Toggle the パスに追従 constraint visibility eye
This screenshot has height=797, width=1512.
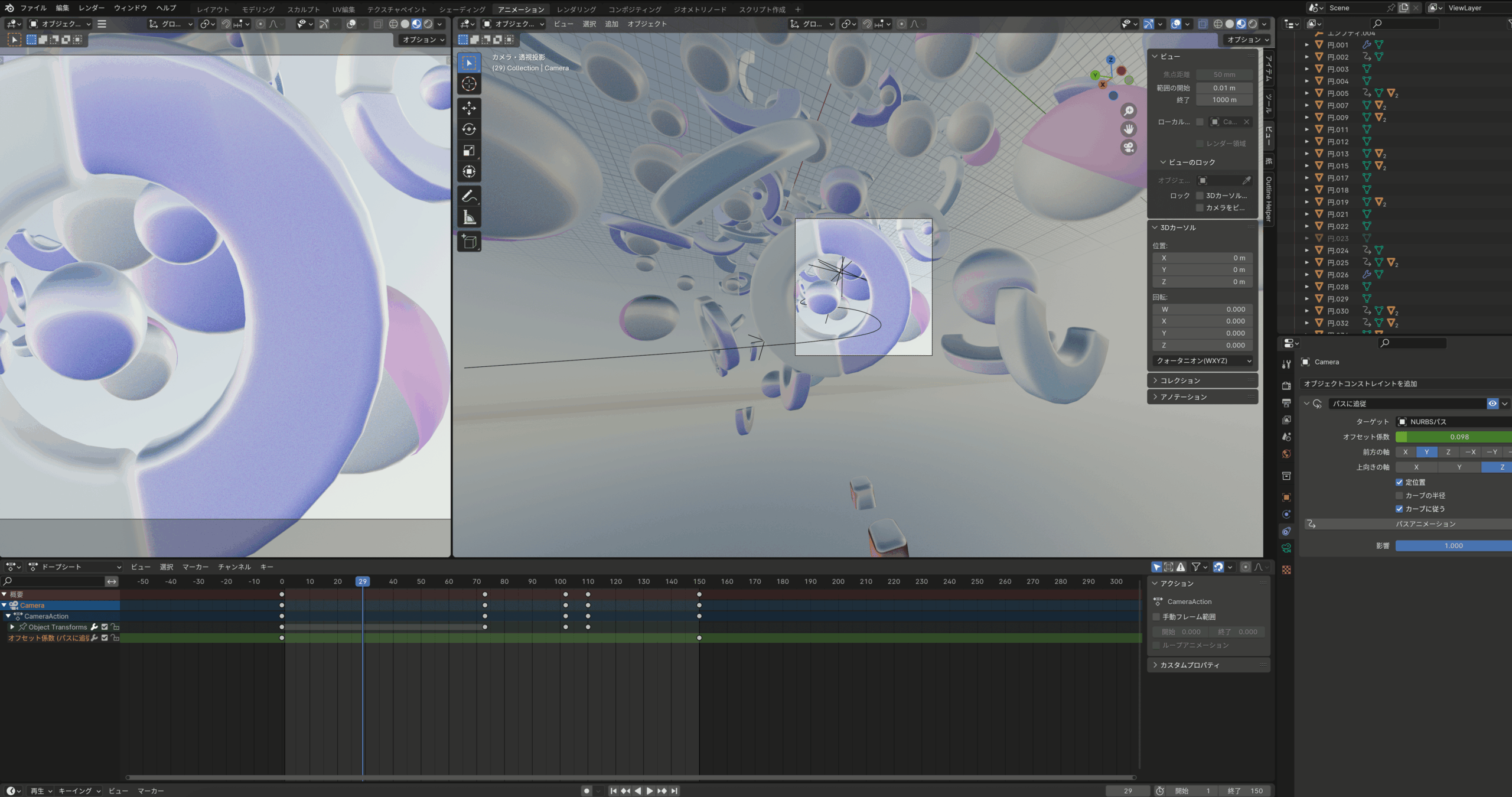[x=1493, y=404]
